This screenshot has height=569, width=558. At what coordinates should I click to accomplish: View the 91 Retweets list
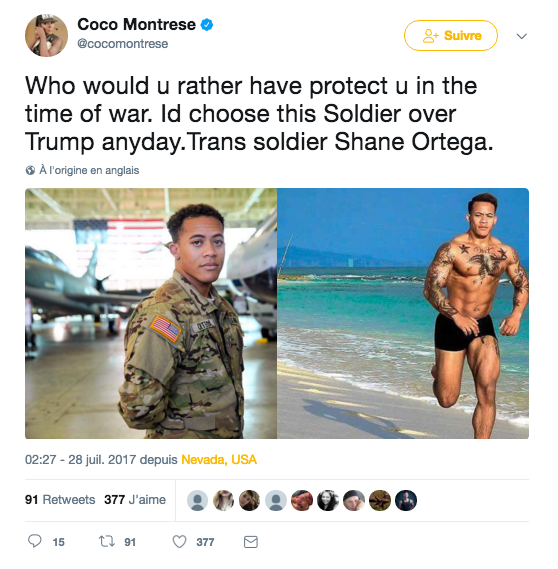(60, 500)
